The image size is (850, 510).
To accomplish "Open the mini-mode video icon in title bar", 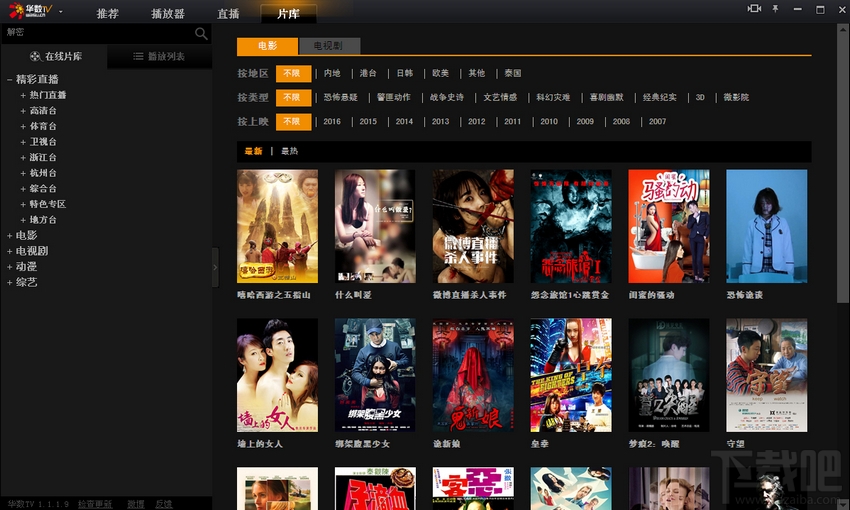I will tap(754, 9).
